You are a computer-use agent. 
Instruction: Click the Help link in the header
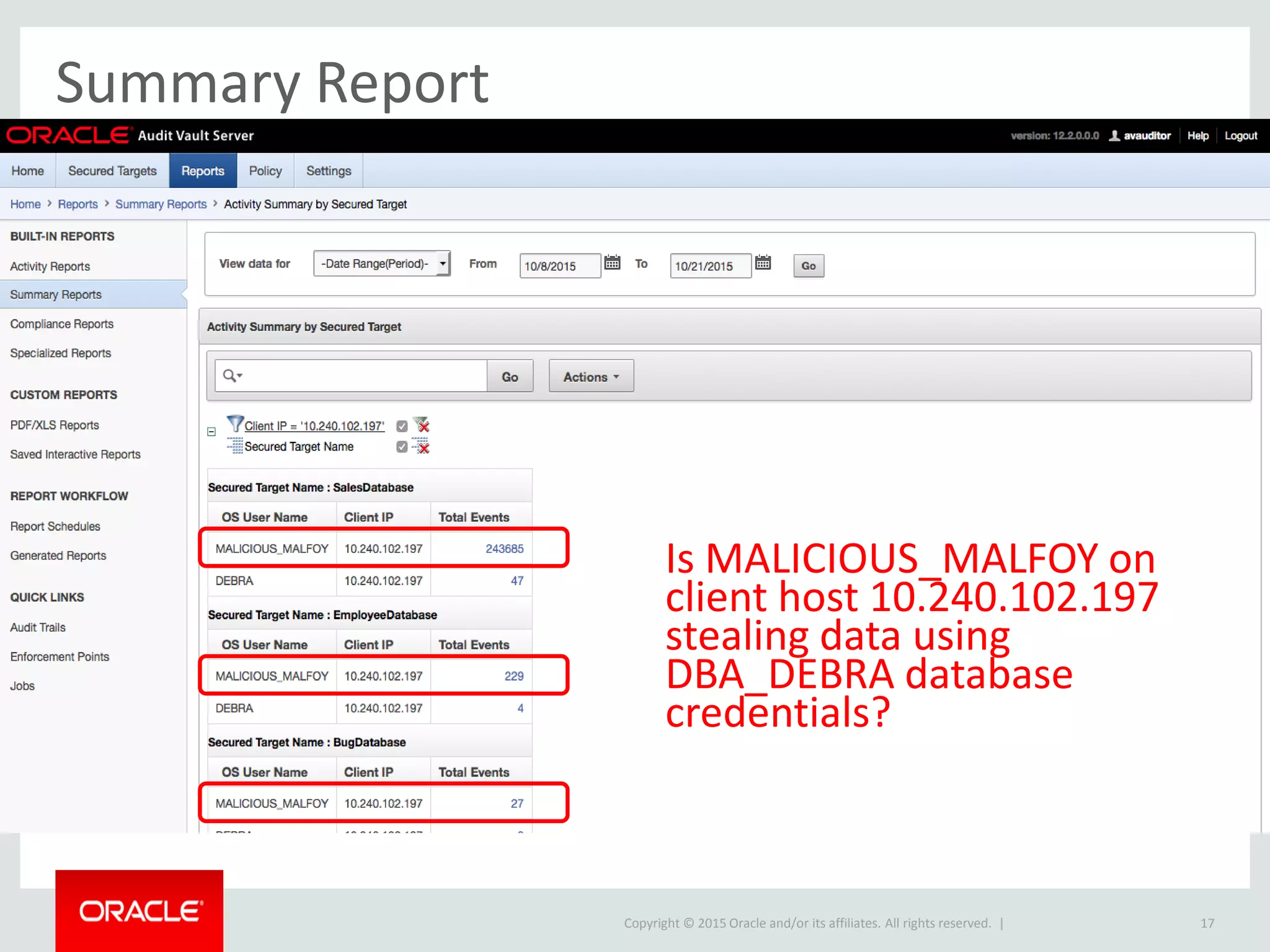[x=1197, y=136]
